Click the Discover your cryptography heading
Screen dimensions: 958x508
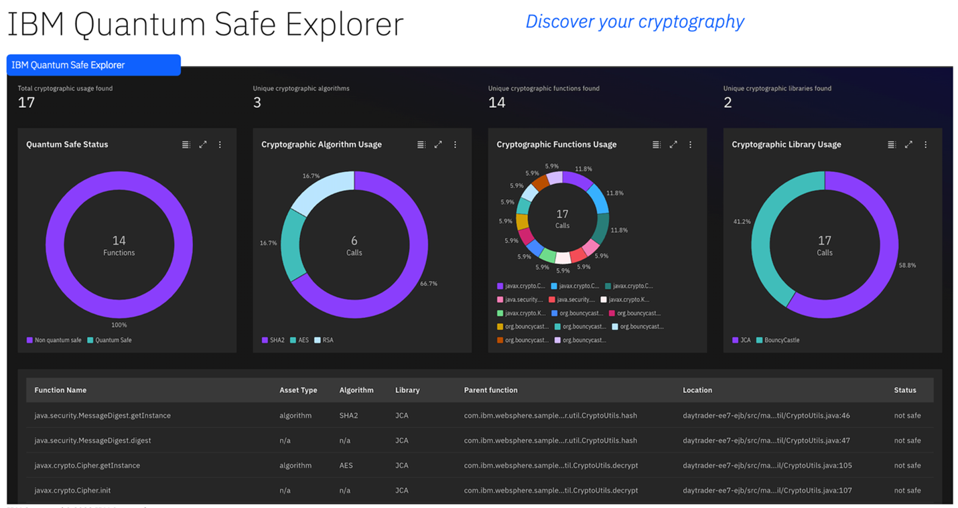point(635,22)
